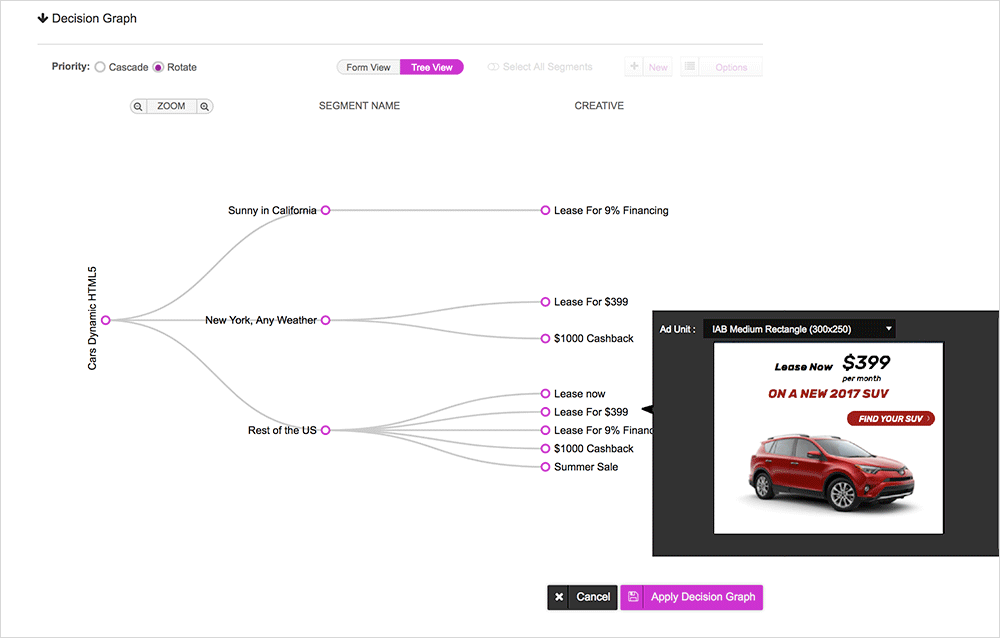The width and height of the screenshot is (1000, 638).
Task: Open the Options menu button
Action: pos(721,67)
